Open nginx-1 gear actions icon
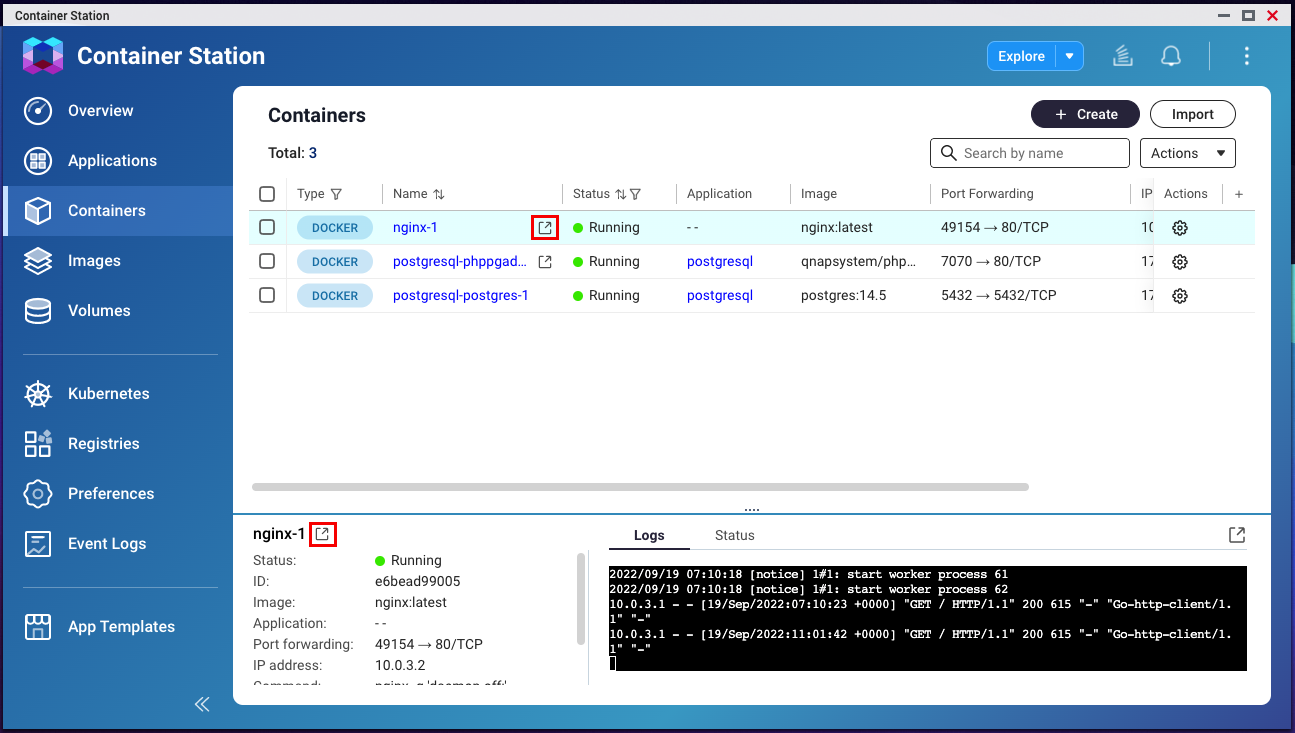The width and height of the screenshot is (1295, 733). (x=1180, y=228)
